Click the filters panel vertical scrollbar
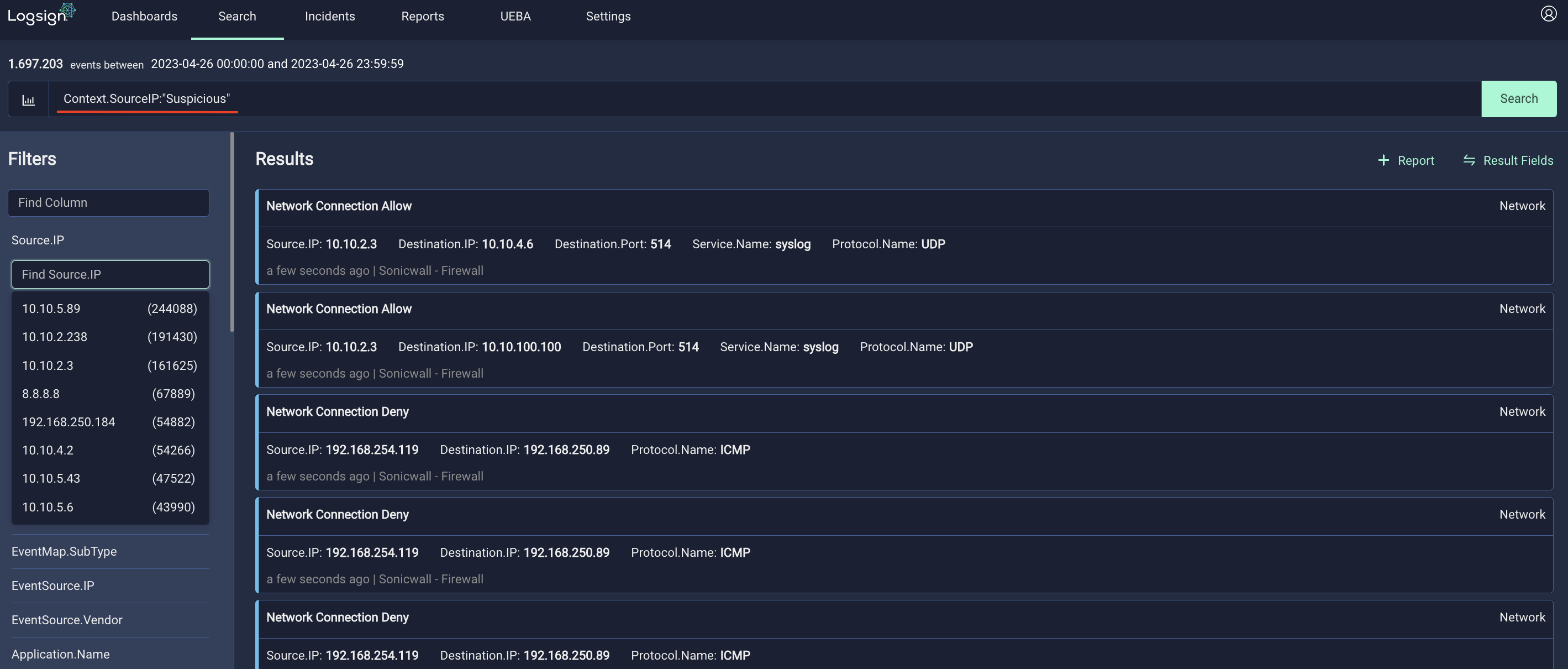The image size is (1568, 669). (x=232, y=232)
